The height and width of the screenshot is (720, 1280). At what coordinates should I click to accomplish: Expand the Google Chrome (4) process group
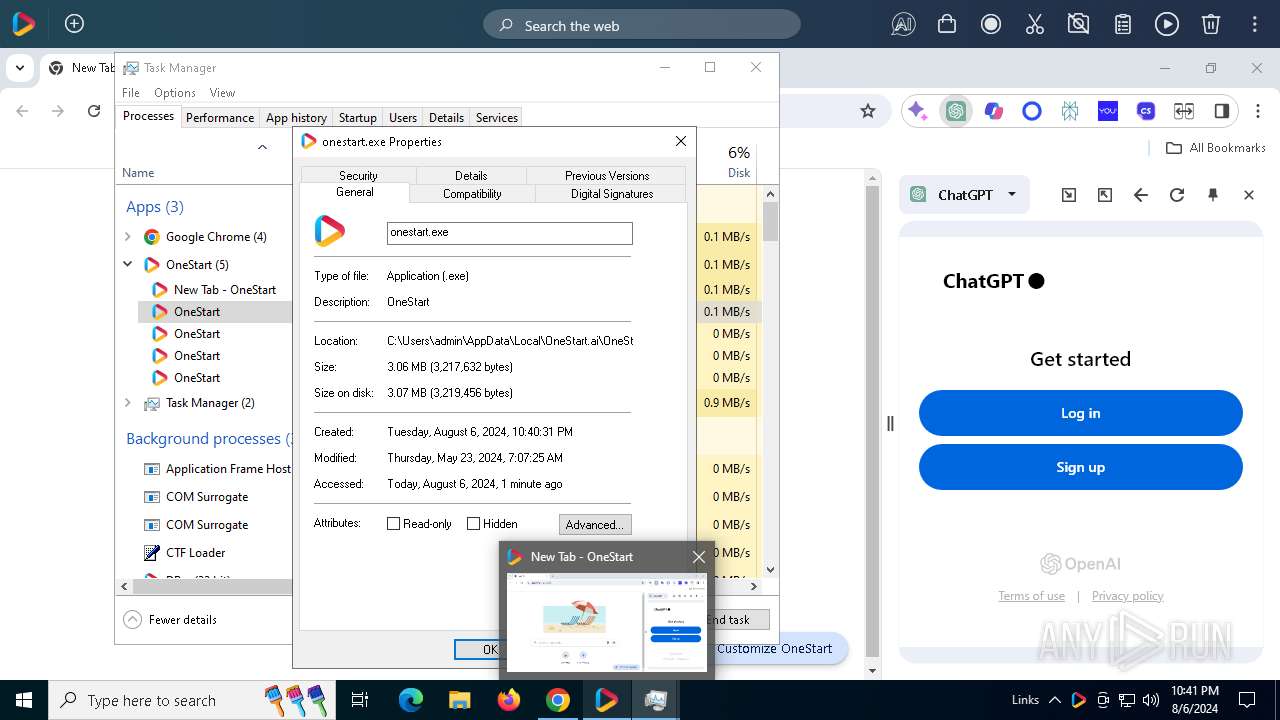pyautogui.click(x=127, y=237)
